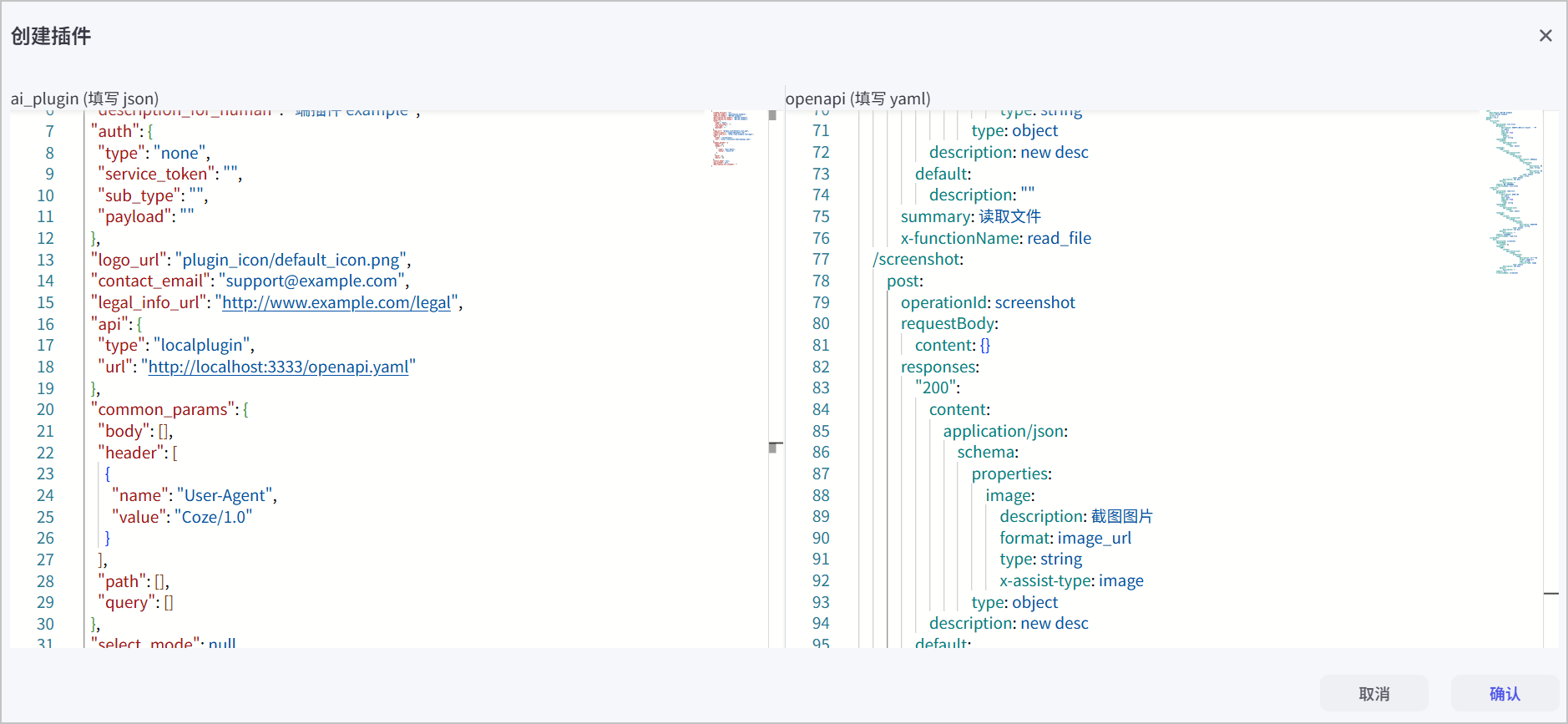Click operationId: screenshot line

(988, 302)
